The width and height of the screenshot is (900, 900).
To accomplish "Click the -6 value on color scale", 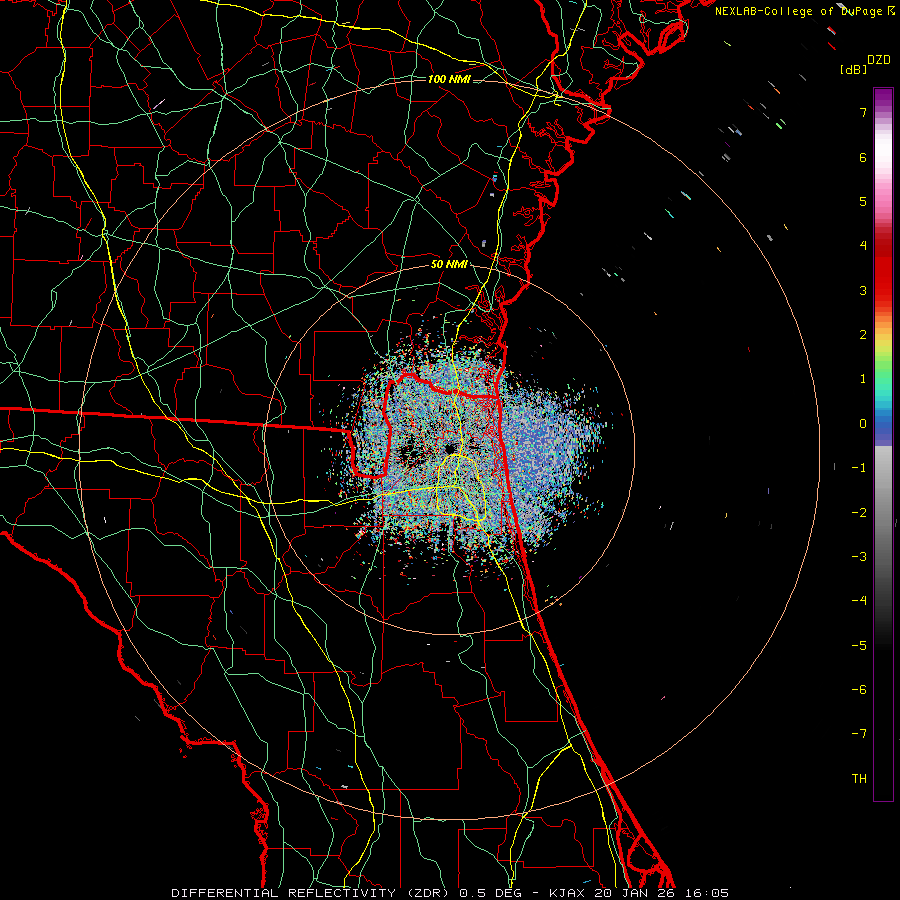I will [x=859, y=689].
